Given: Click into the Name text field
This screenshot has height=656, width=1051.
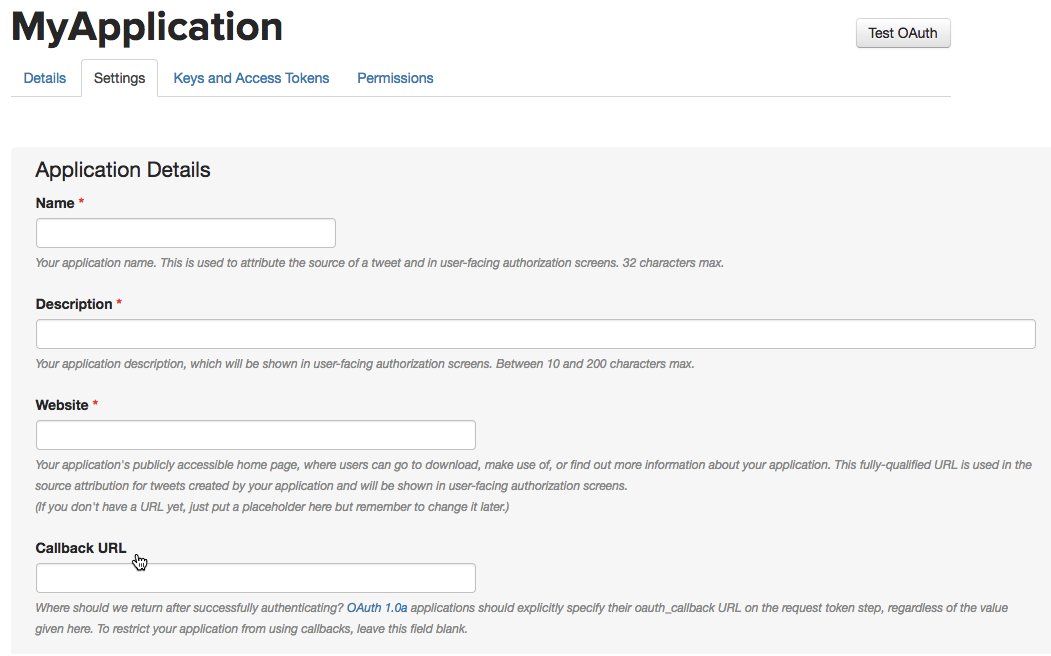Looking at the screenshot, I should 186,233.
